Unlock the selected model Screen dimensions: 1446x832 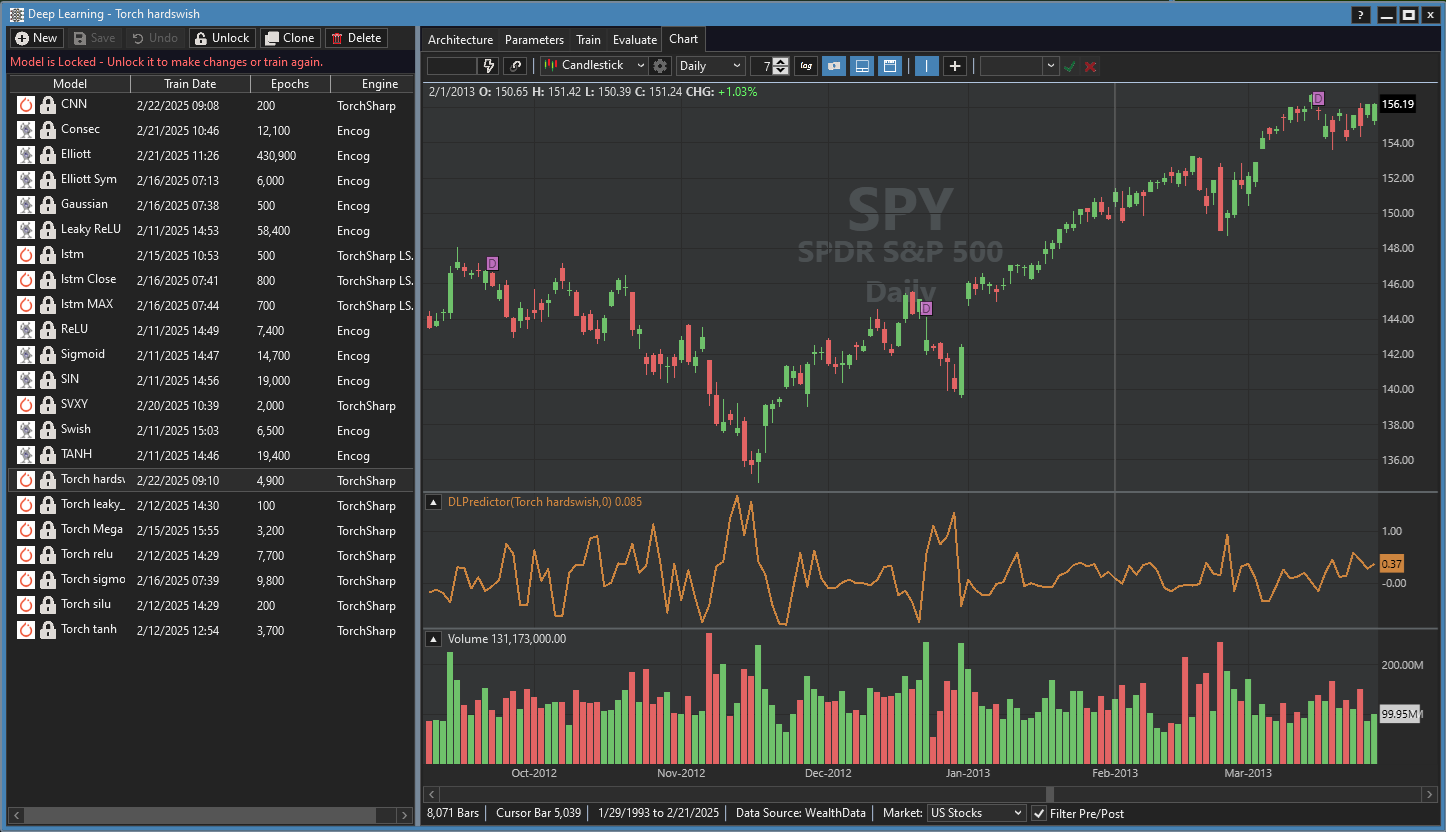222,38
